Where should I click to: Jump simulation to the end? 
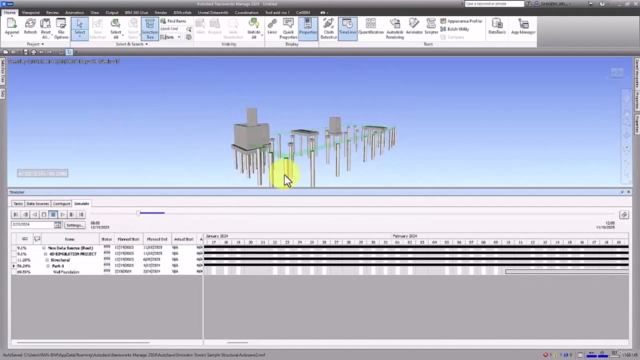tap(81, 214)
